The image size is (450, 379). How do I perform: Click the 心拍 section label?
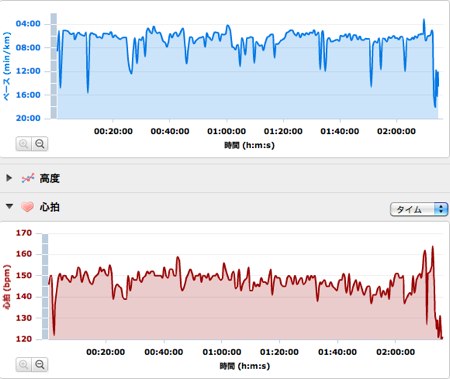point(50,207)
